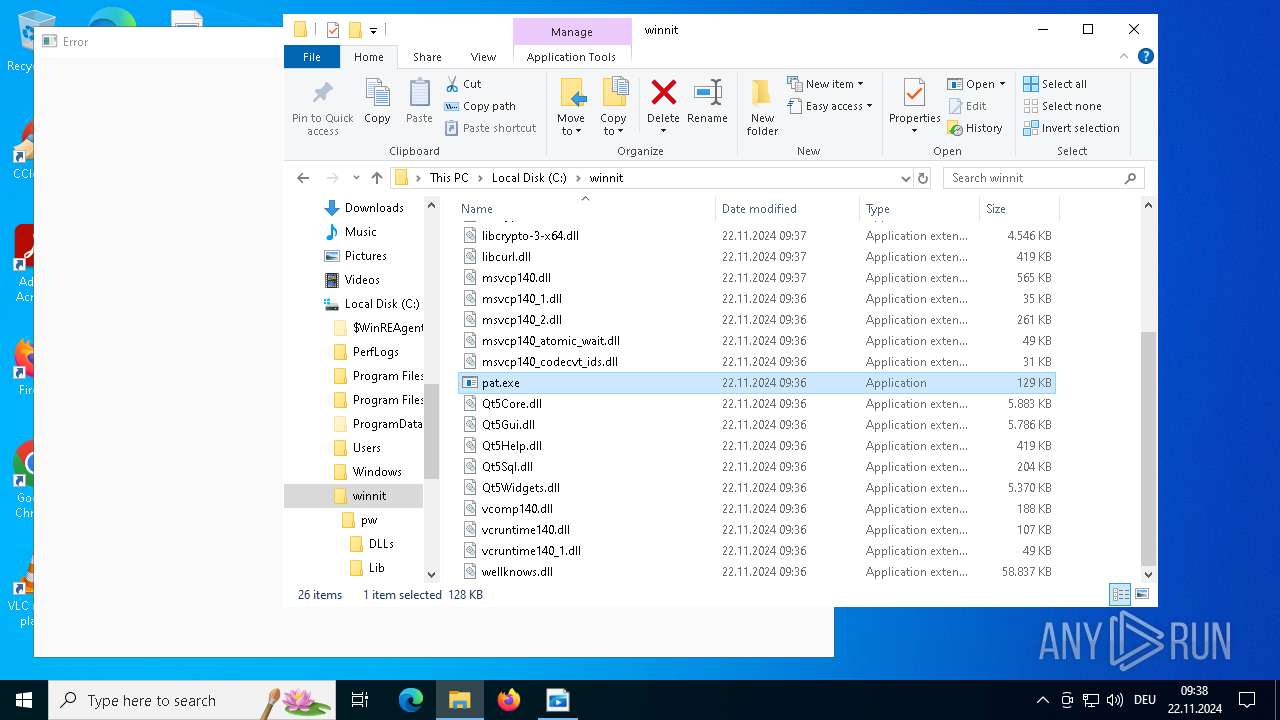The image size is (1280, 720).
Task: Click Select all
Action: pos(1055,84)
